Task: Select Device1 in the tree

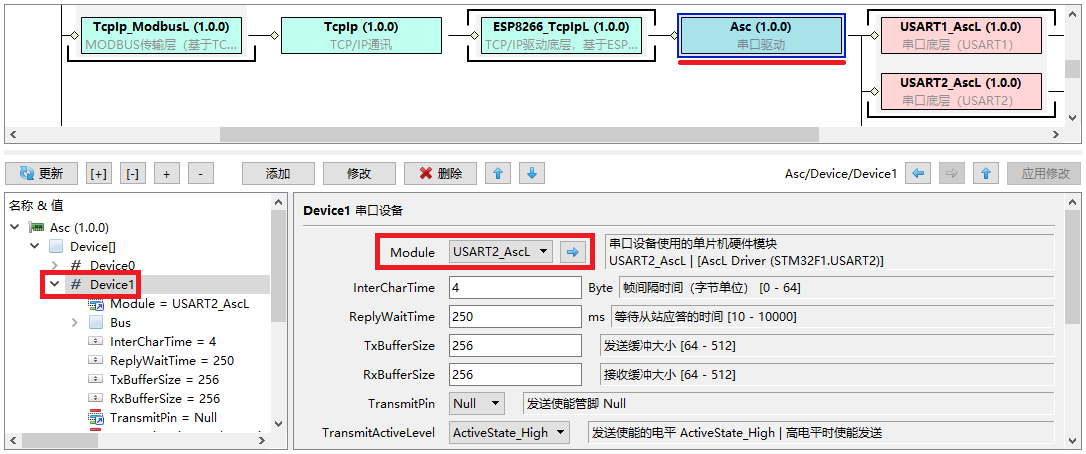Action: coord(112,284)
